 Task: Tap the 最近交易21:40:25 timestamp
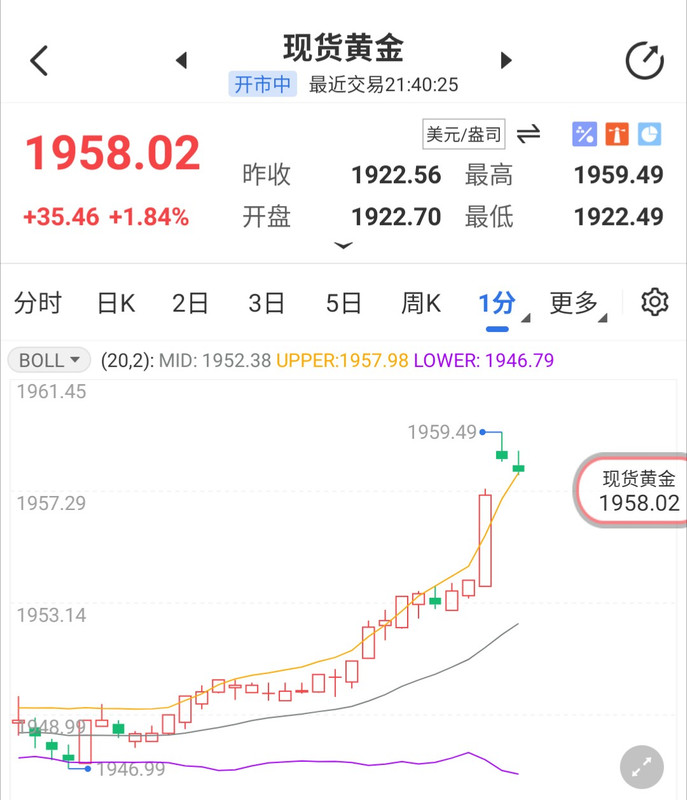pyautogui.click(x=384, y=85)
